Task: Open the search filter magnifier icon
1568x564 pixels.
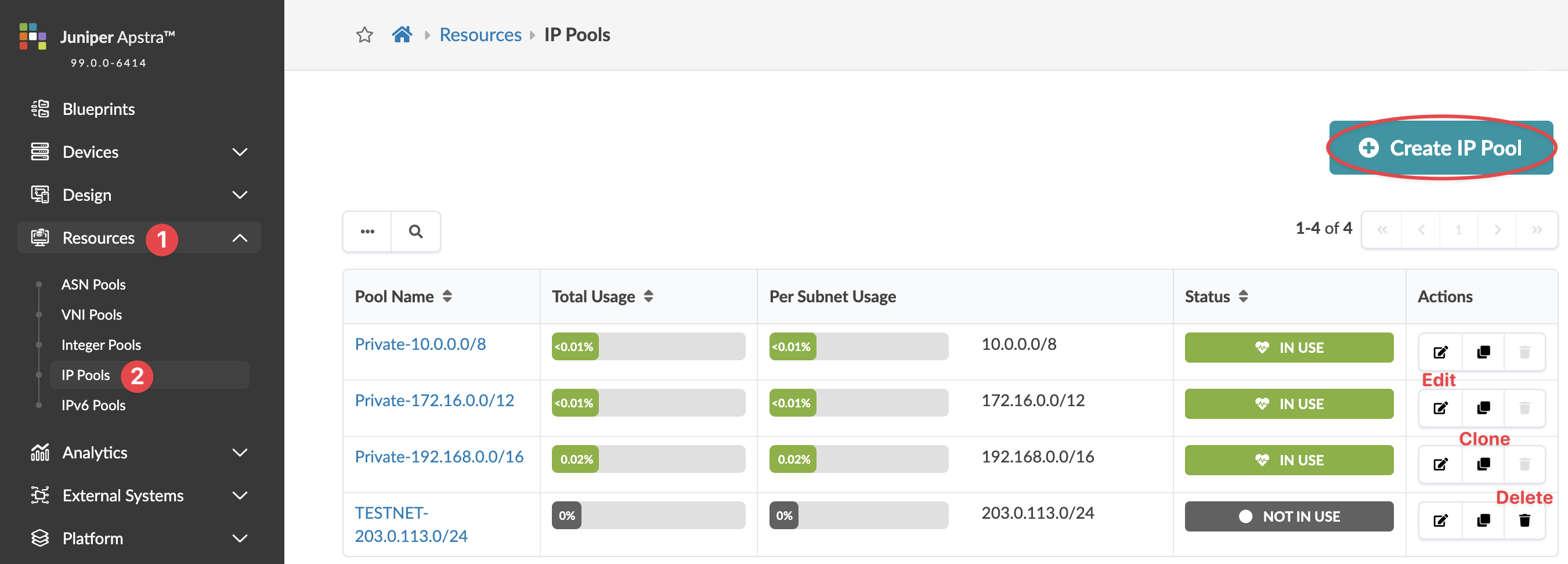Action: pos(416,231)
